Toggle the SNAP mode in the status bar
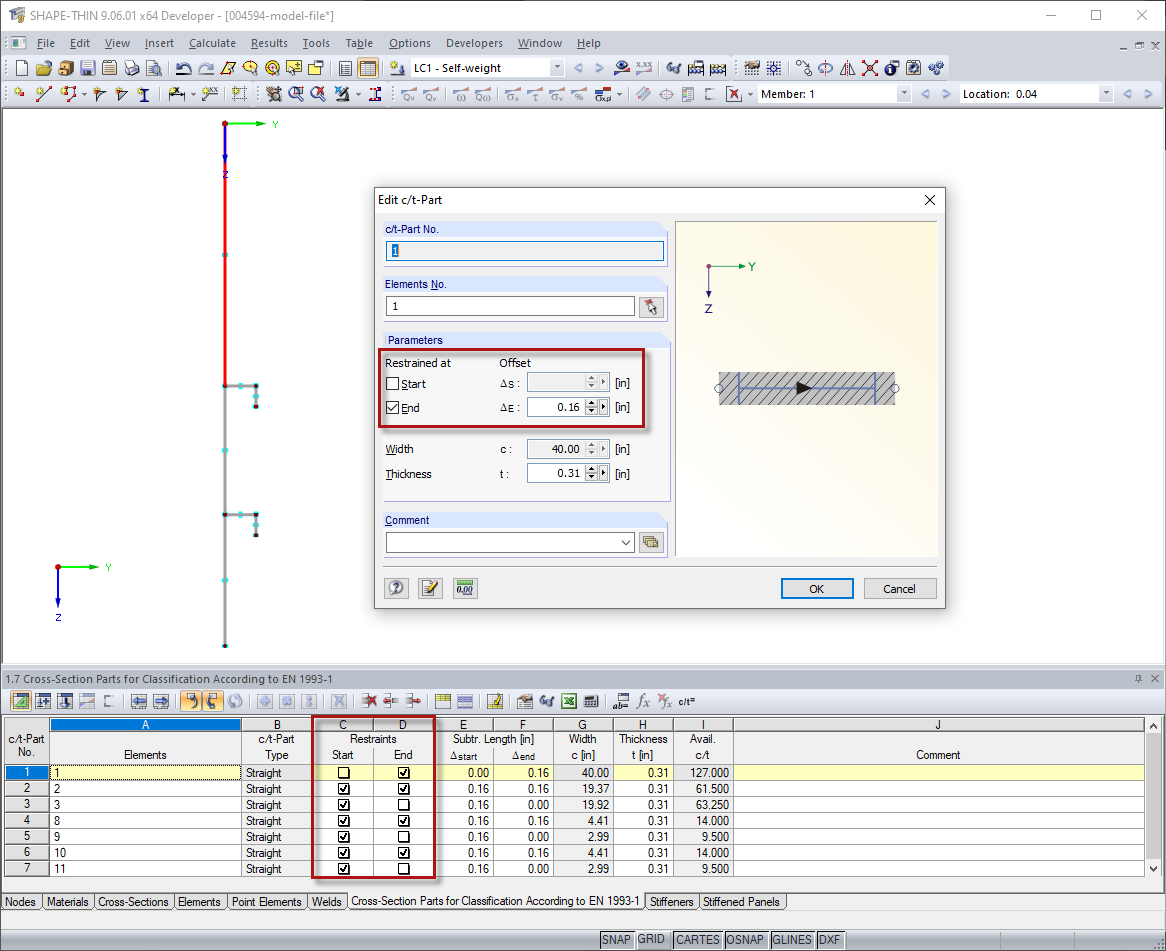The height and width of the screenshot is (951, 1166). (x=617, y=939)
